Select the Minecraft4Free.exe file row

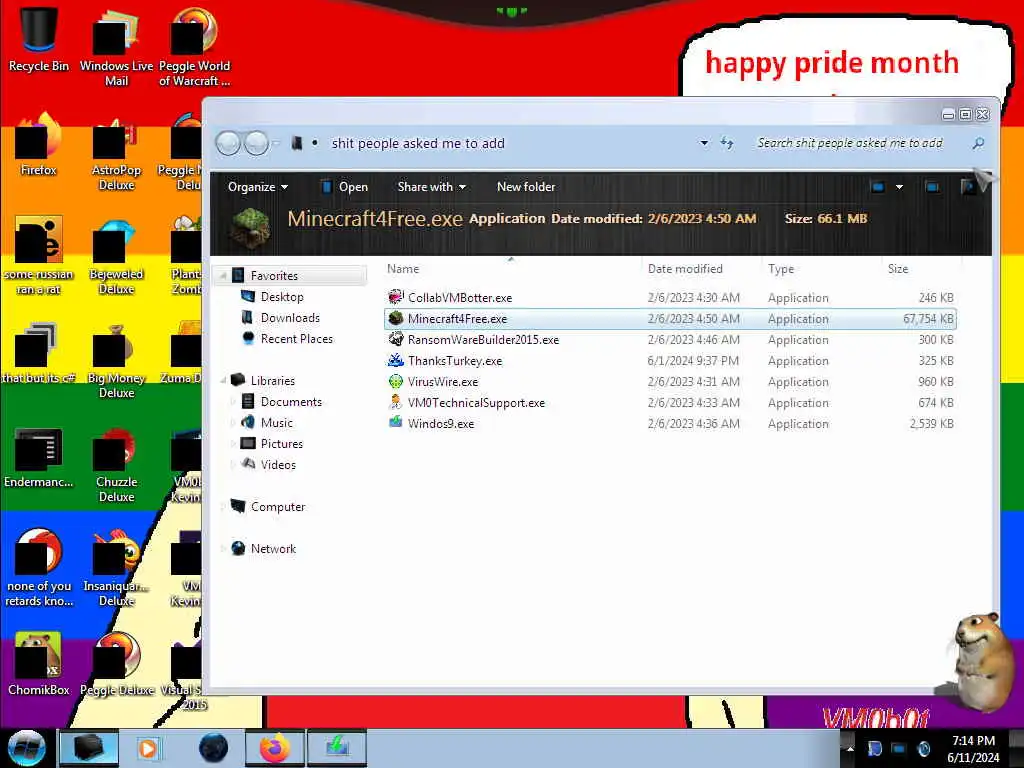(x=670, y=319)
